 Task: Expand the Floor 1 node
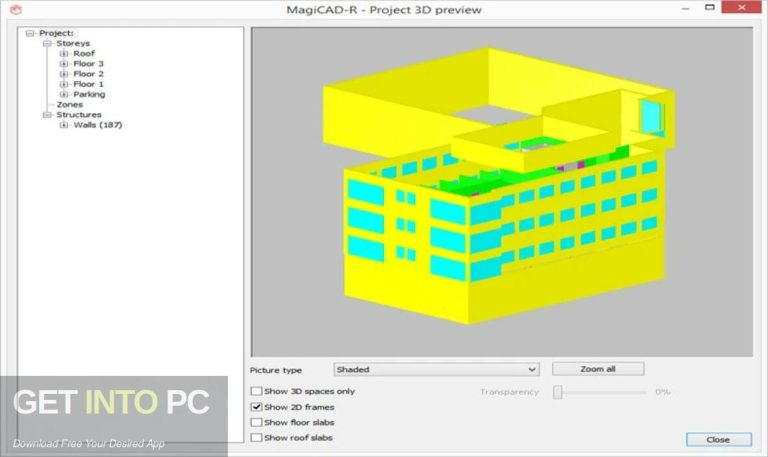point(64,84)
